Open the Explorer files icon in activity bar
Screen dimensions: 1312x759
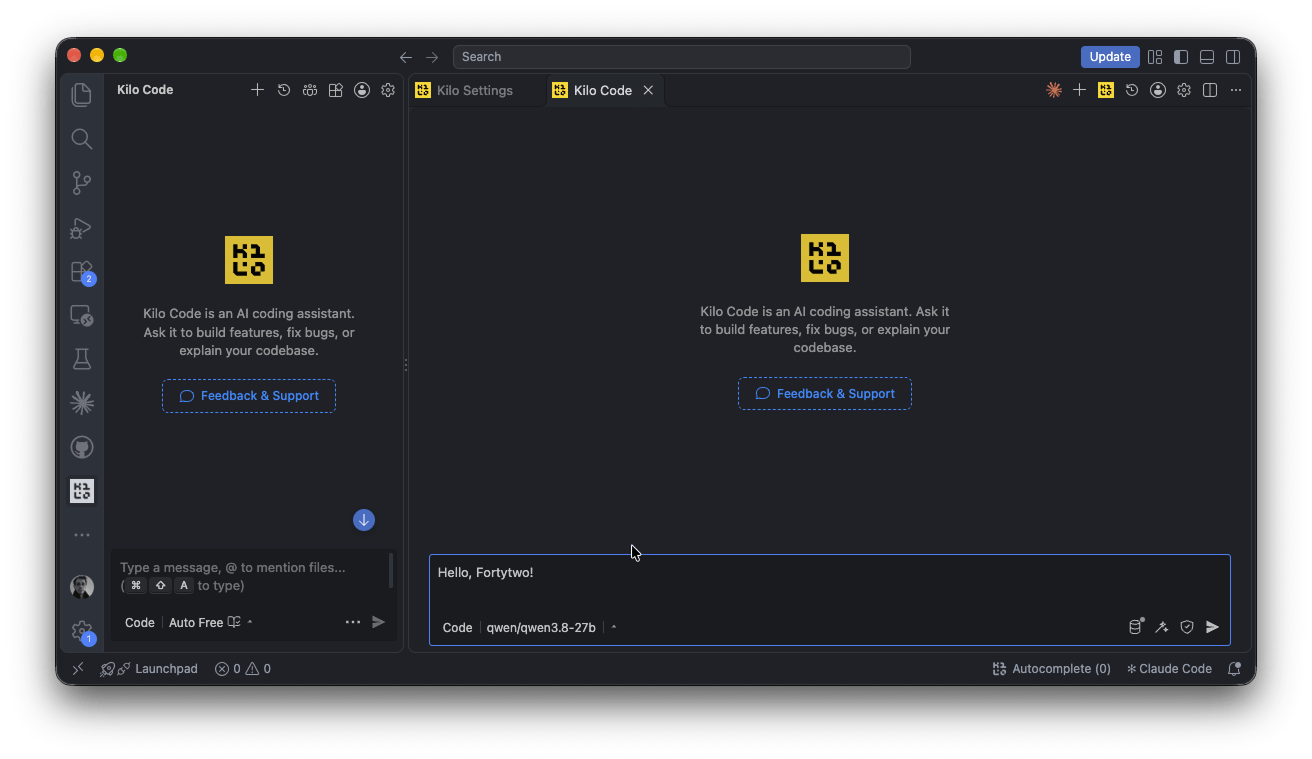tap(82, 95)
